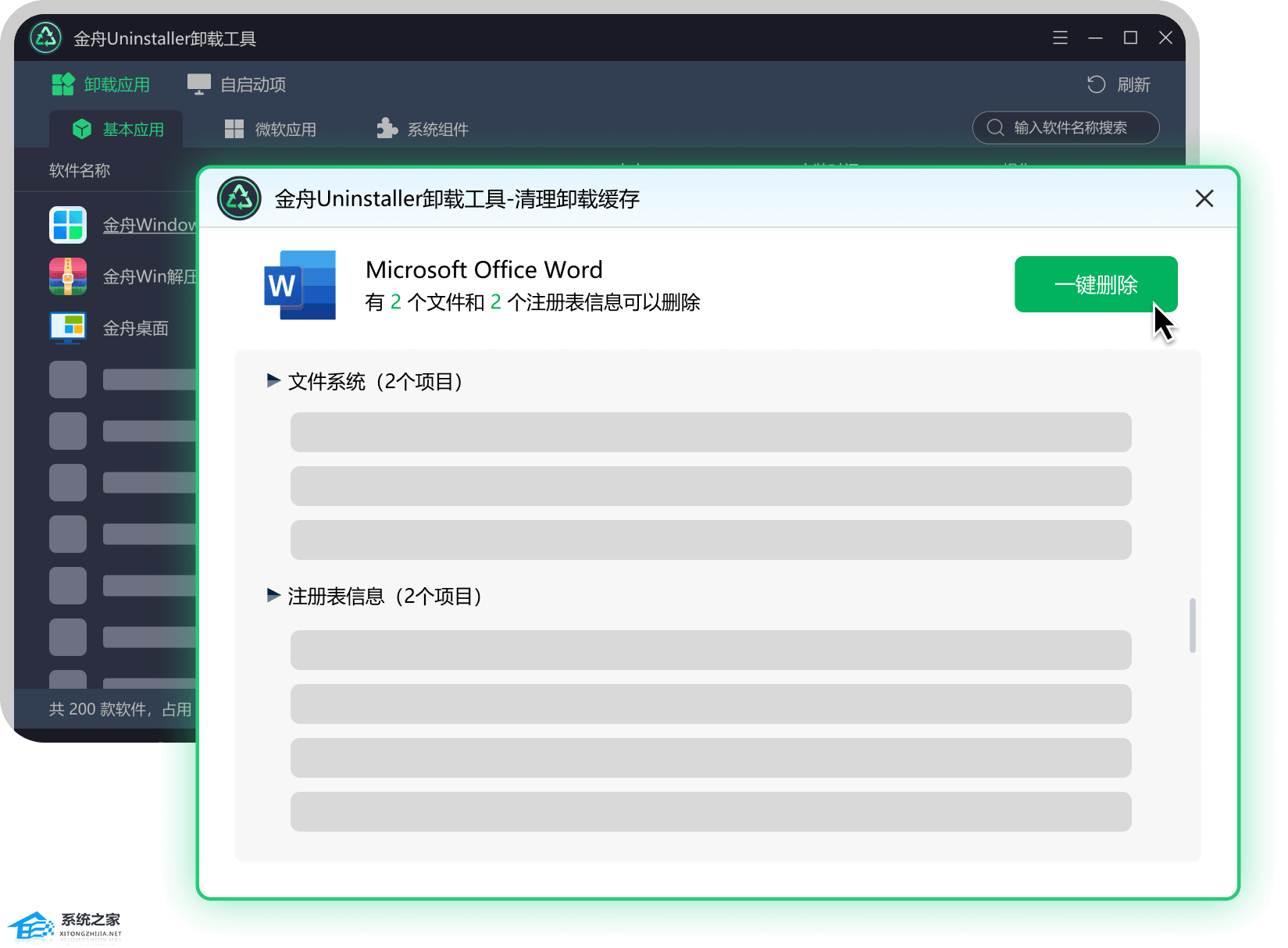
Task: Focus the 输入软件名称搜索 search field
Action: pos(1065,127)
